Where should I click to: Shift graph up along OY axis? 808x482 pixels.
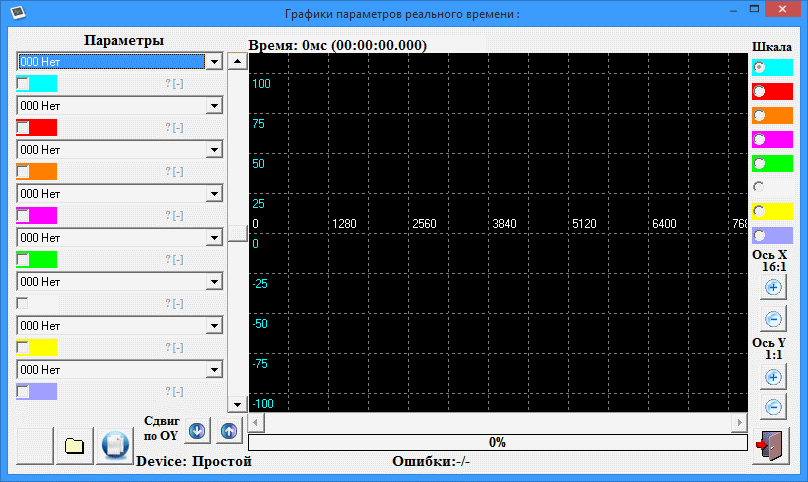(229, 431)
